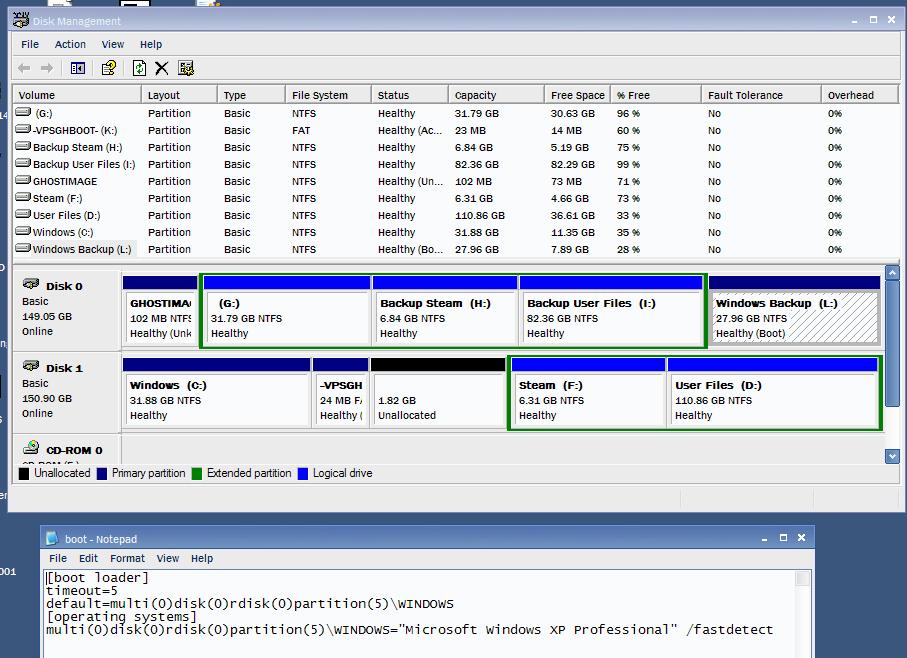The image size is (907, 658).
Task: Click the Back navigation arrow icon
Action: coord(24,68)
